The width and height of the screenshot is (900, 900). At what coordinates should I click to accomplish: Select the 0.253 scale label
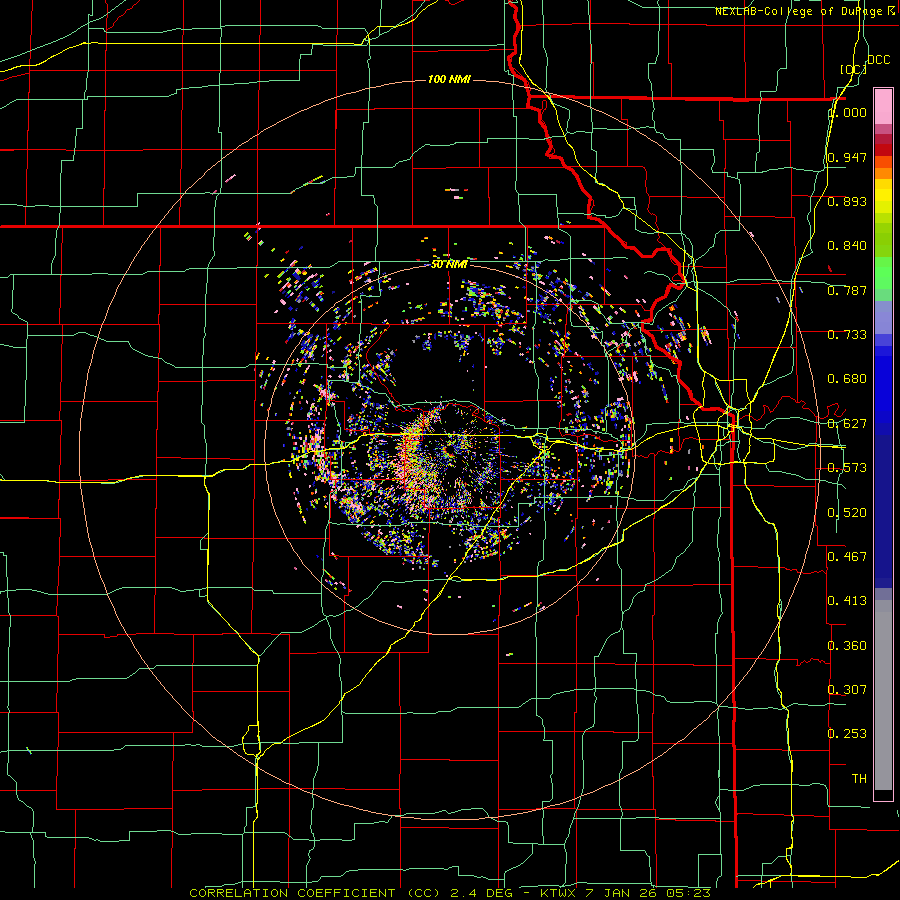click(x=847, y=734)
